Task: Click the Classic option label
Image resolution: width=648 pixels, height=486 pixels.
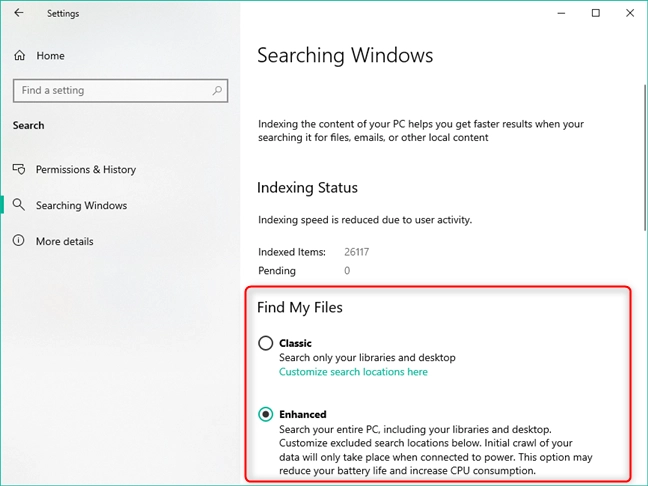Action: coord(295,343)
